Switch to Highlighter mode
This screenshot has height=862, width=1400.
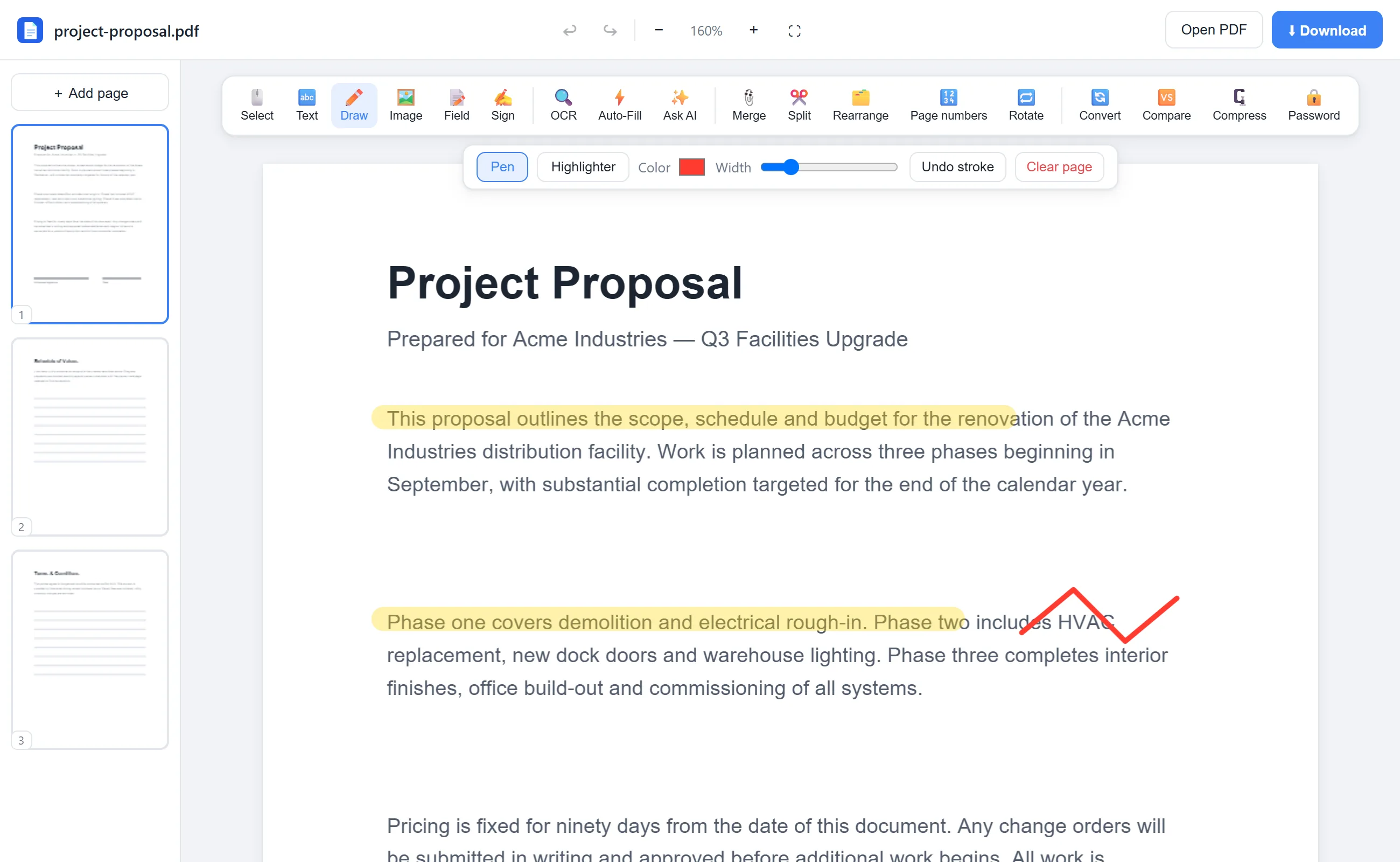pyautogui.click(x=583, y=167)
